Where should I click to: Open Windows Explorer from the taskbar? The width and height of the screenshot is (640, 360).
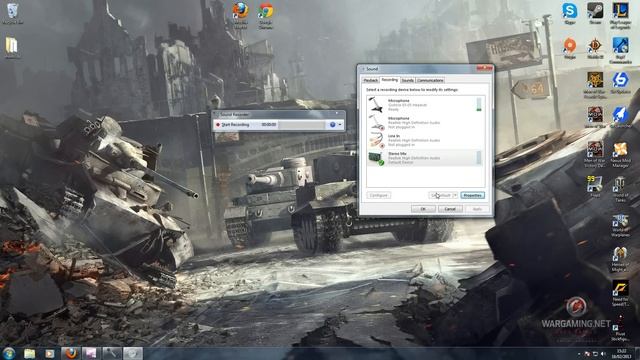[29, 353]
